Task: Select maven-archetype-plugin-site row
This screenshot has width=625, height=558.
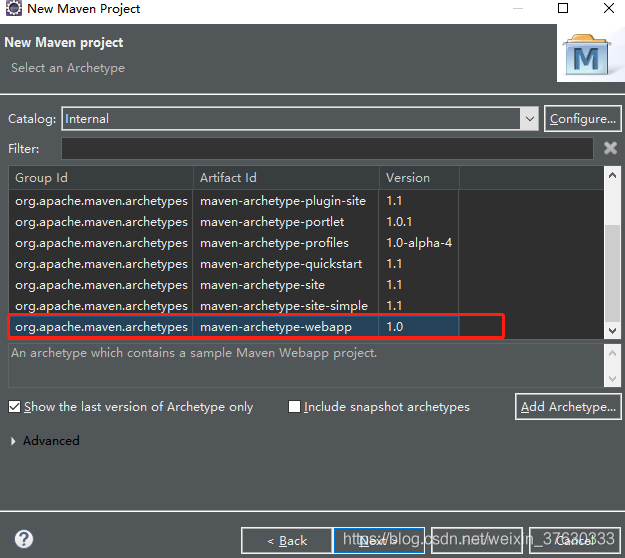Action: [306, 201]
